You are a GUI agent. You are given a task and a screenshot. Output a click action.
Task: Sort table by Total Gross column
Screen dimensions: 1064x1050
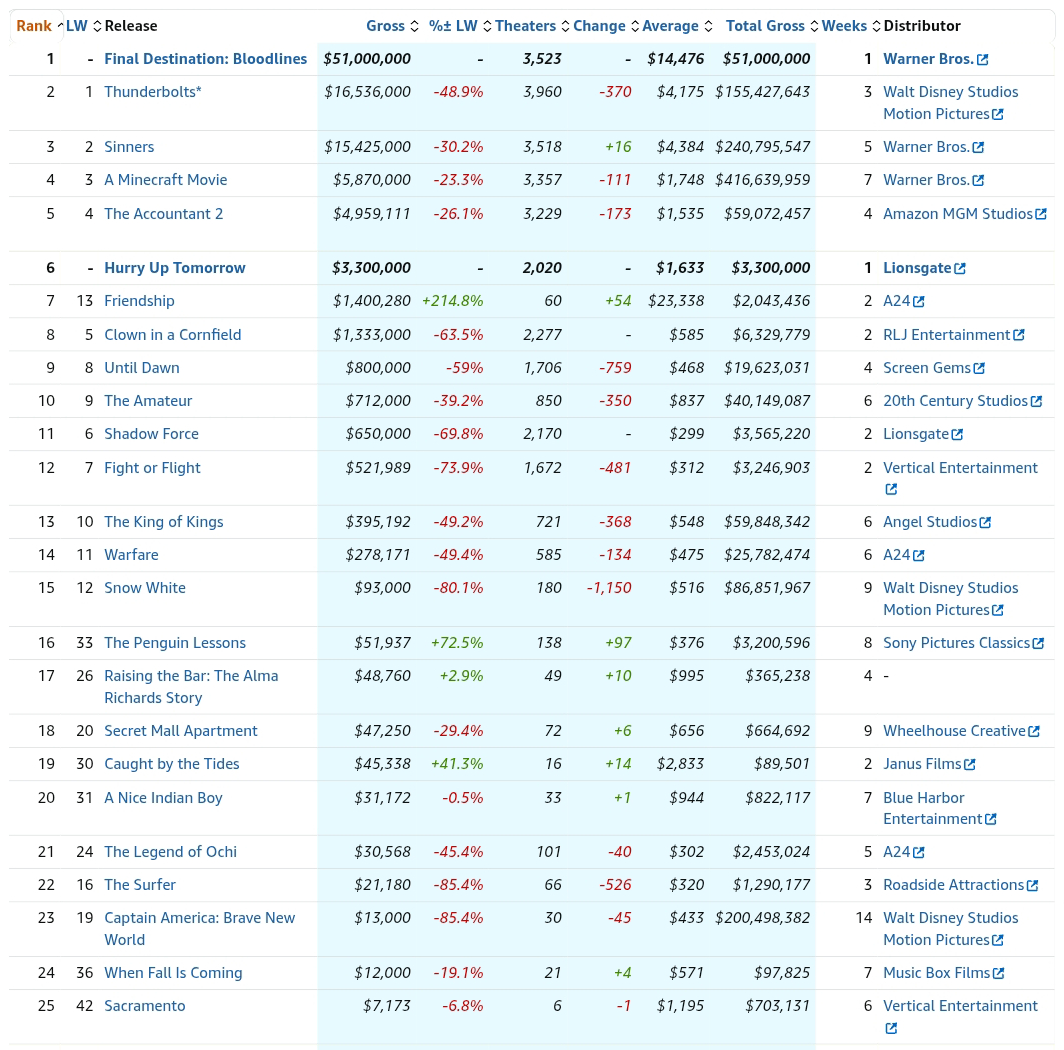772,26
